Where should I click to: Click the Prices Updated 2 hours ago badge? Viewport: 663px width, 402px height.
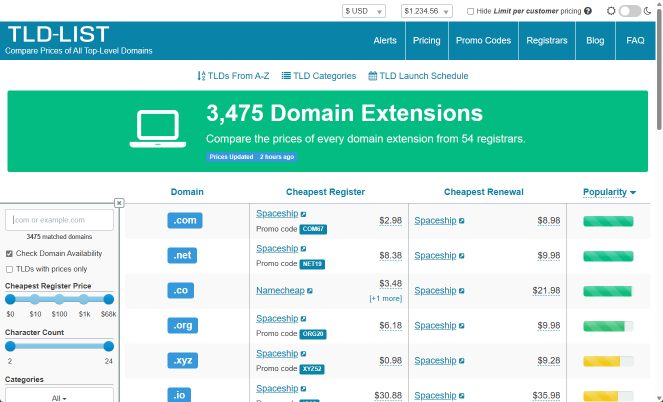coord(252,157)
